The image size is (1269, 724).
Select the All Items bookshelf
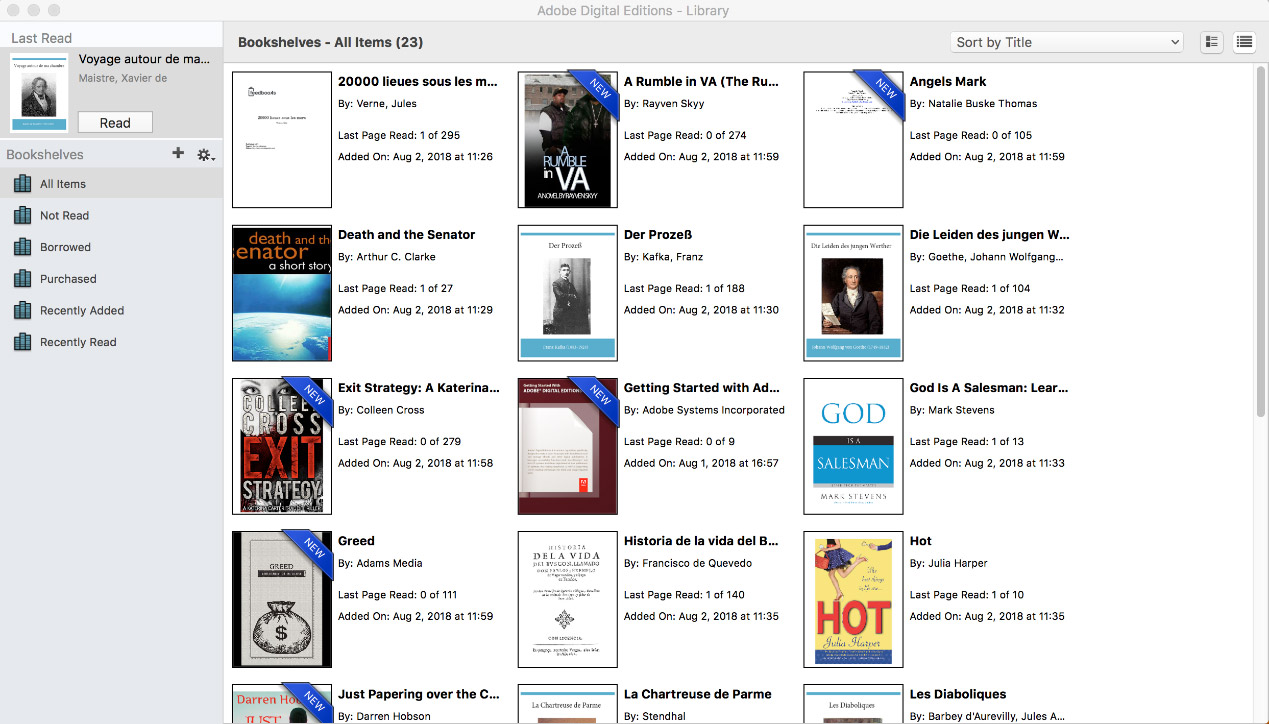(x=63, y=184)
